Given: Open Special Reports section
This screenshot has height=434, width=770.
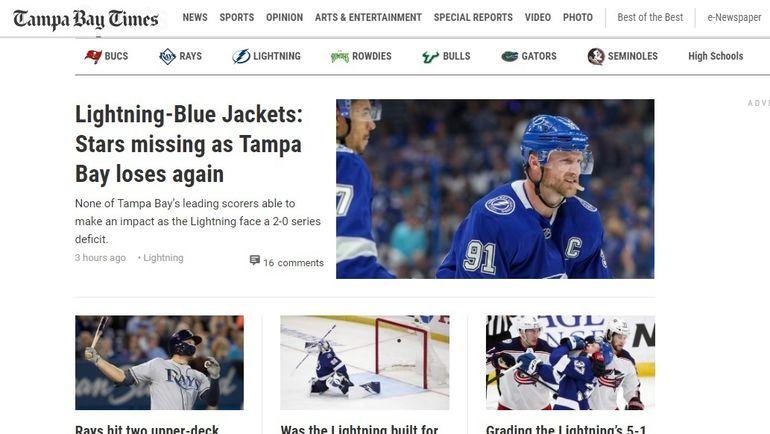Looking at the screenshot, I should (x=473, y=17).
